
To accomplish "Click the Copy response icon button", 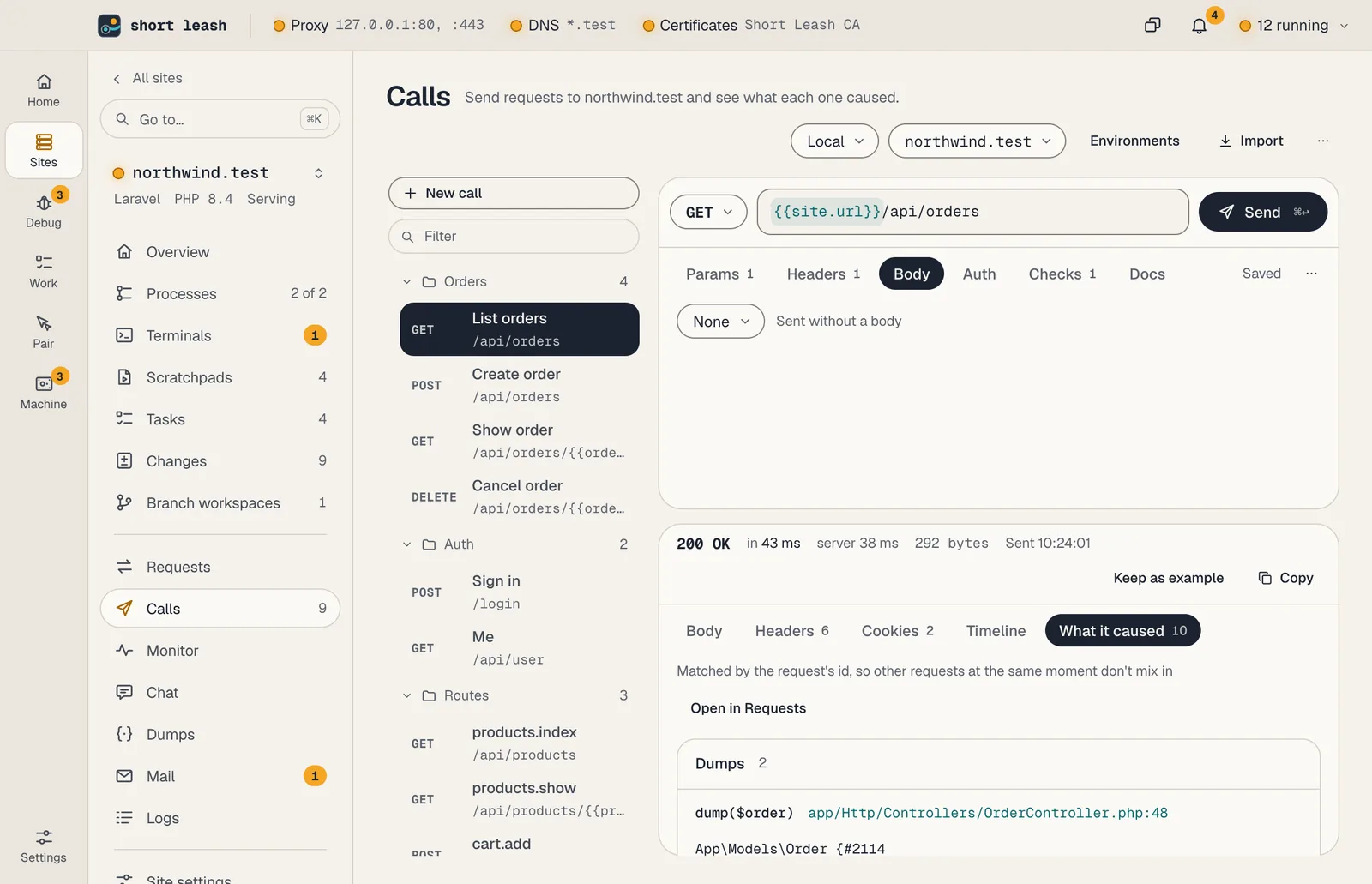I will (x=1285, y=578).
